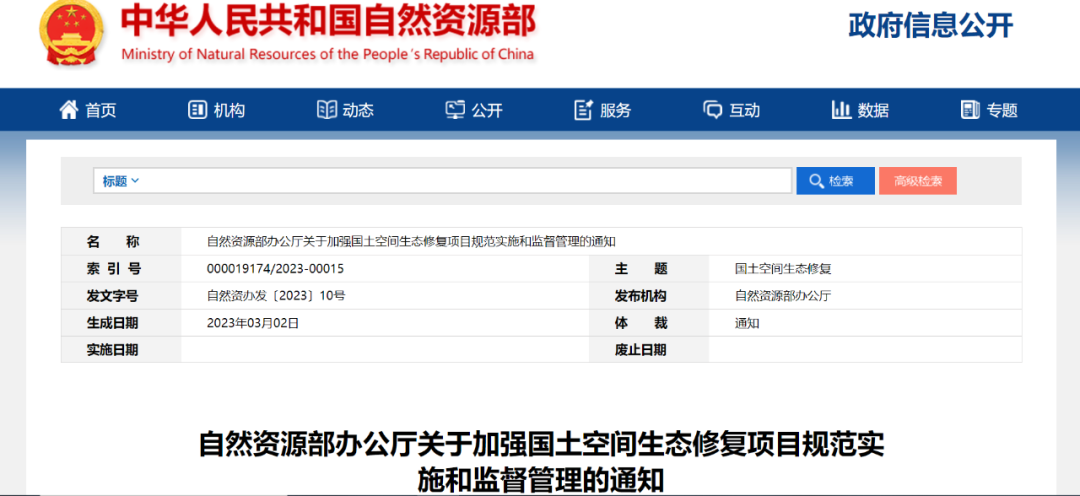Click the 政府信息公开 header link
1080x496 pixels.
930,26
